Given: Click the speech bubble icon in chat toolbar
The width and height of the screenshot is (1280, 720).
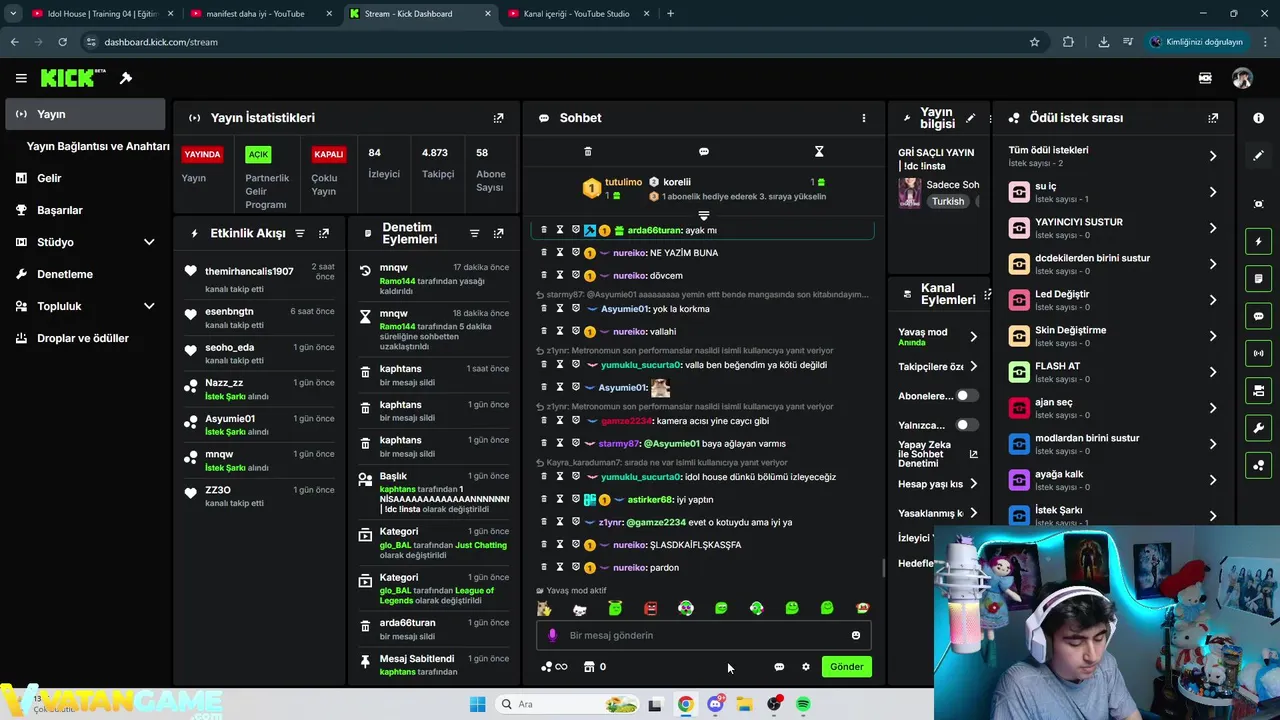Looking at the screenshot, I should [x=704, y=151].
